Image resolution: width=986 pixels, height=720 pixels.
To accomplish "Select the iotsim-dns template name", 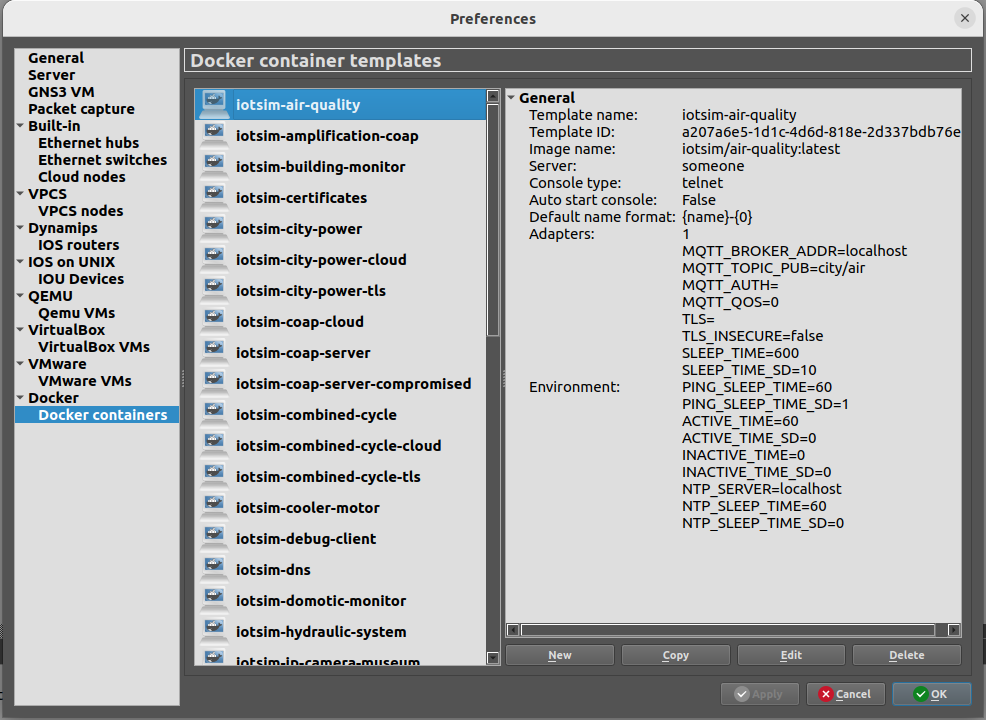I will tap(273, 570).
